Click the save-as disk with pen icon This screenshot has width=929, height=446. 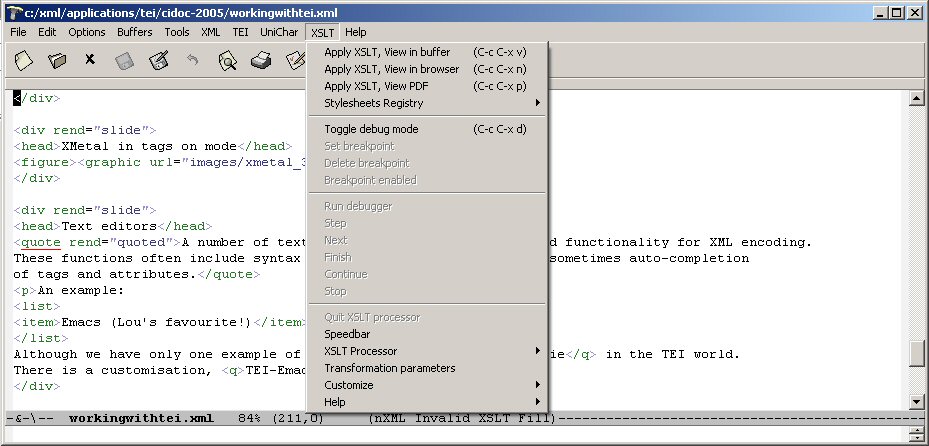[x=158, y=61]
